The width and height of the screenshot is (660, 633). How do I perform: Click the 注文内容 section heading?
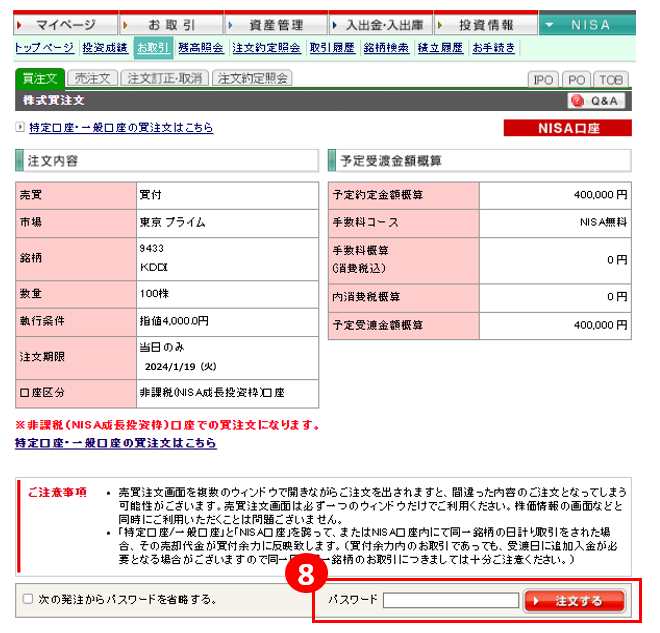click(53, 161)
